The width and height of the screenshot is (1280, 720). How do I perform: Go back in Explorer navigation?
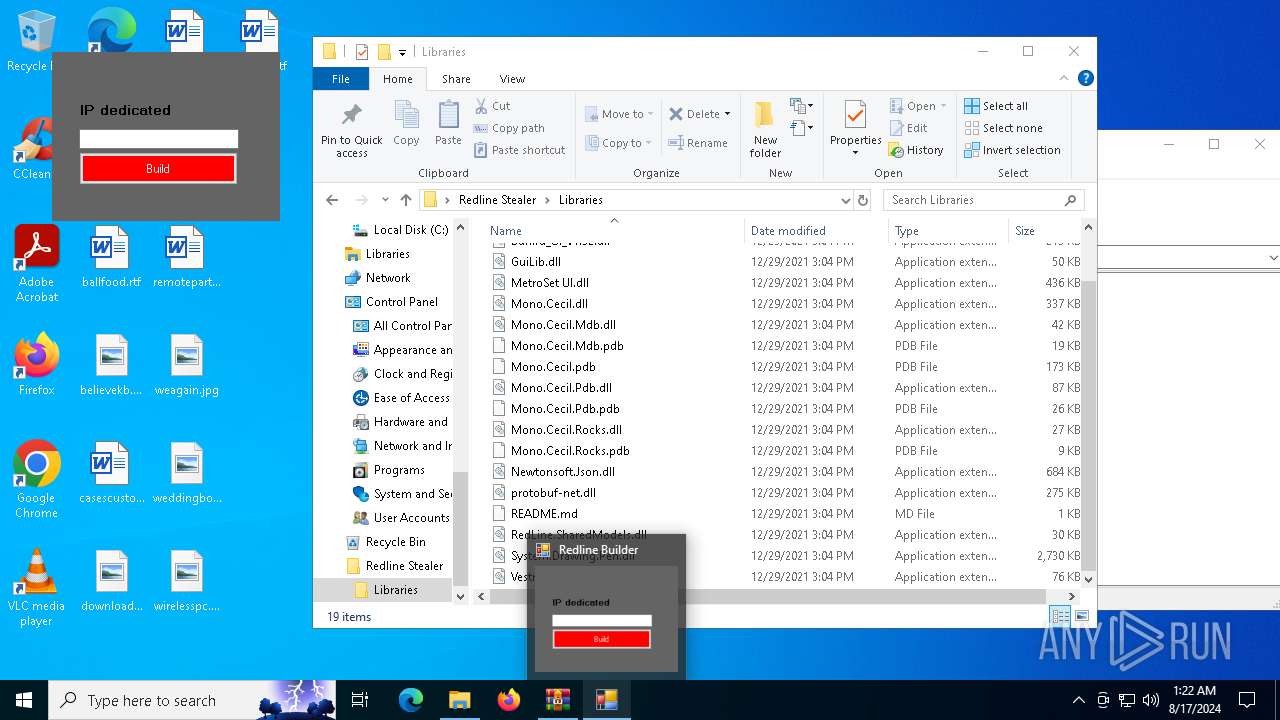tap(332, 200)
